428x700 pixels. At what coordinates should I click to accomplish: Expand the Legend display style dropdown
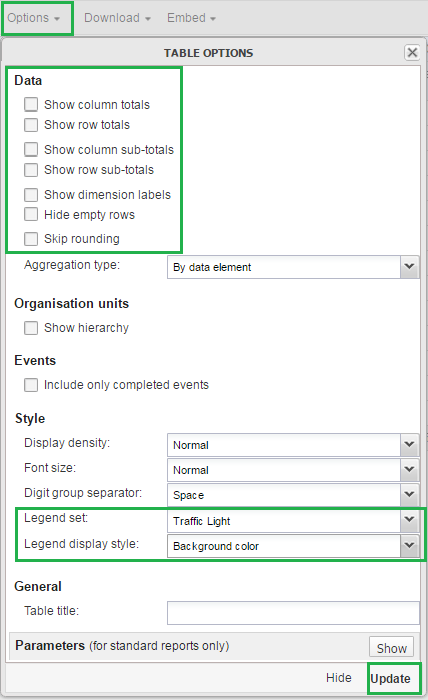tap(409, 546)
